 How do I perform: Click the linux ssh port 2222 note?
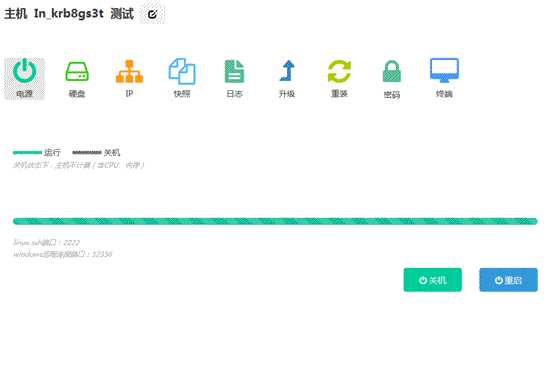pyautogui.click(x=46, y=243)
